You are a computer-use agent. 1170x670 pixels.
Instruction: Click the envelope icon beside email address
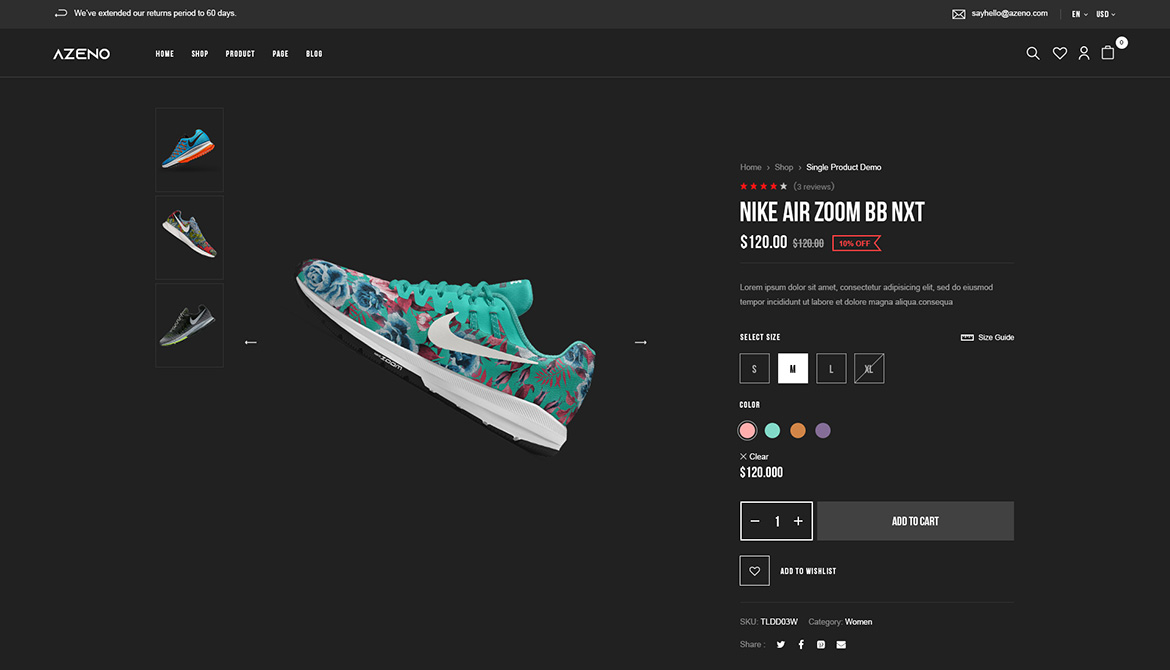[959, 14]
